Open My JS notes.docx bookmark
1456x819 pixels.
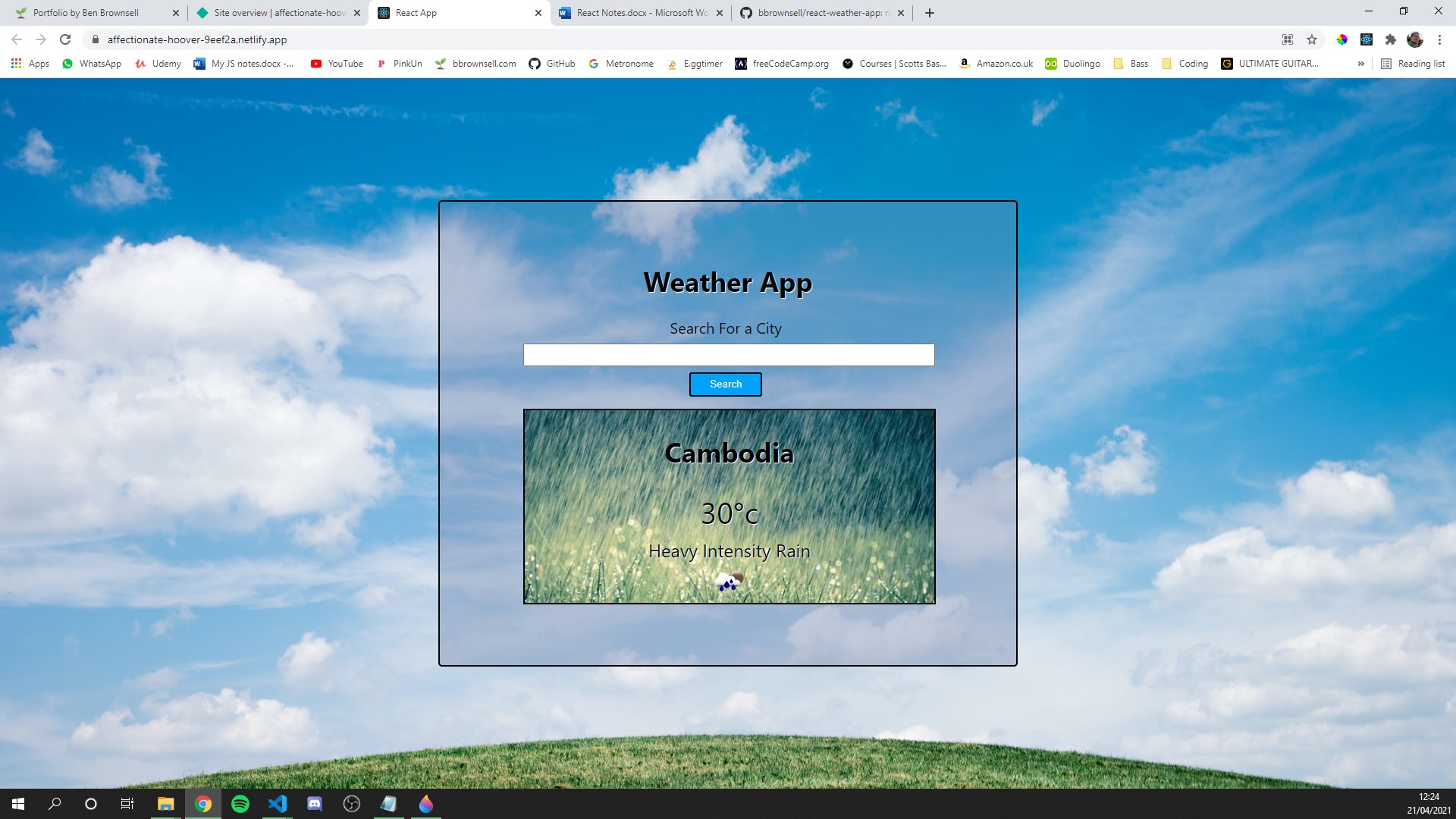coord(243,64)
